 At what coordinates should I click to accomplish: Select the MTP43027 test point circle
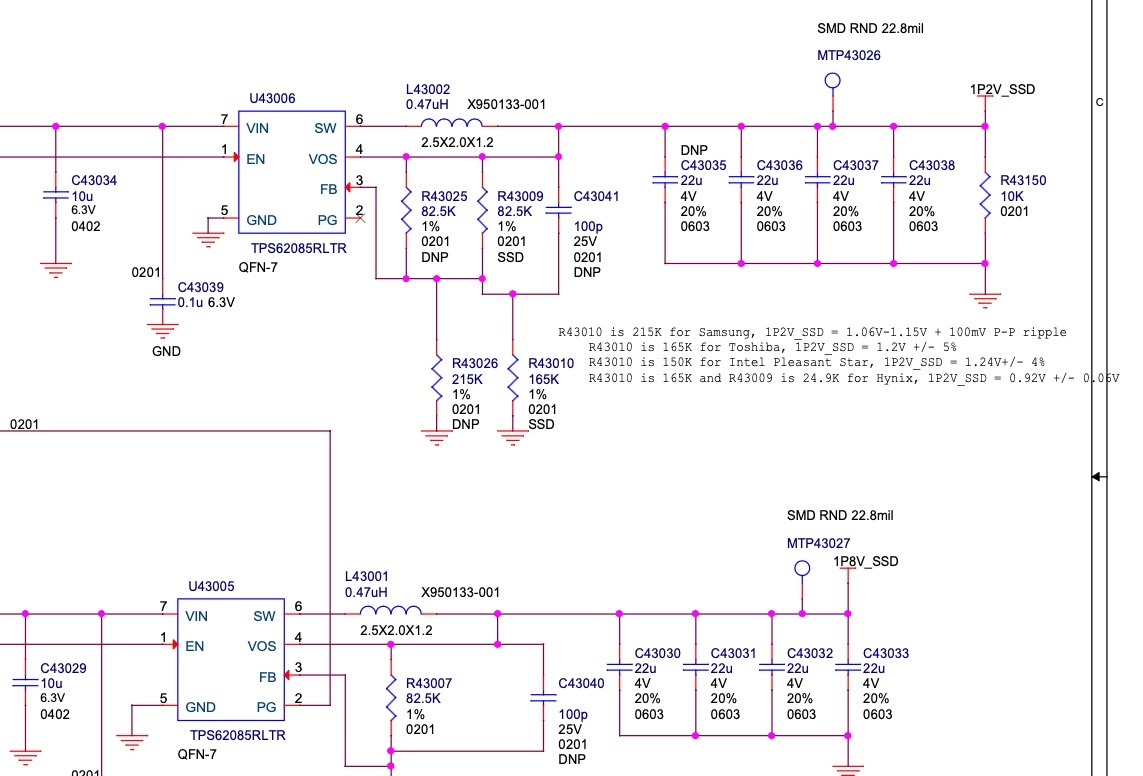802,568
